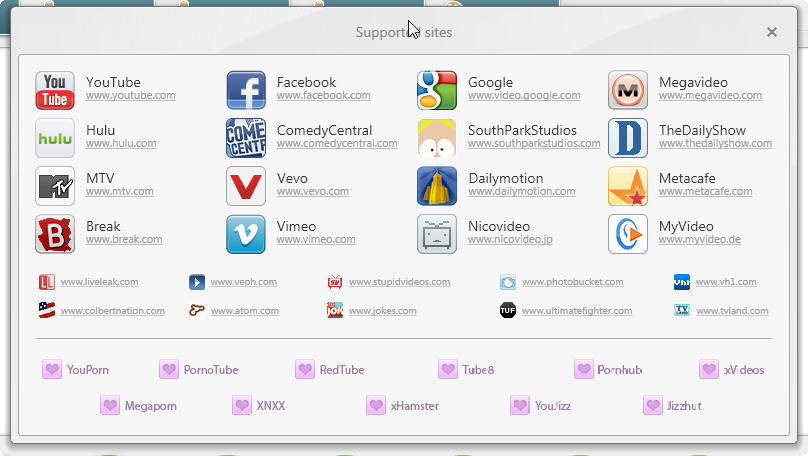Open www.stupidvideos.com link
Screen dimensions: 808x456
399,282
